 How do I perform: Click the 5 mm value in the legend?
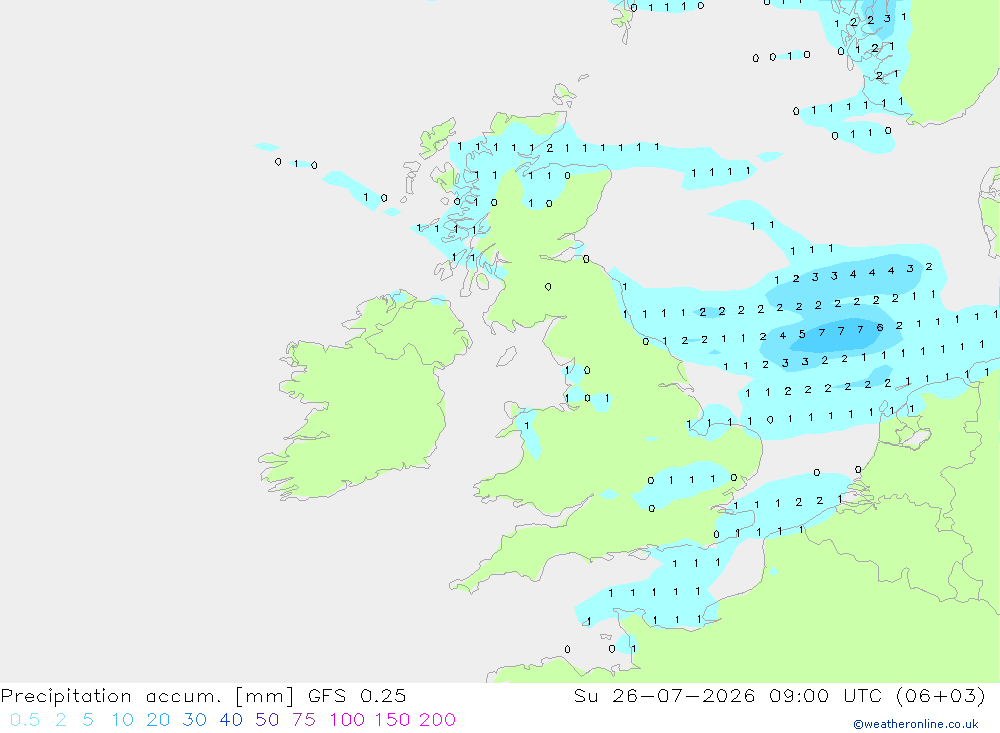pyautogui.click(x=88, y=720)
